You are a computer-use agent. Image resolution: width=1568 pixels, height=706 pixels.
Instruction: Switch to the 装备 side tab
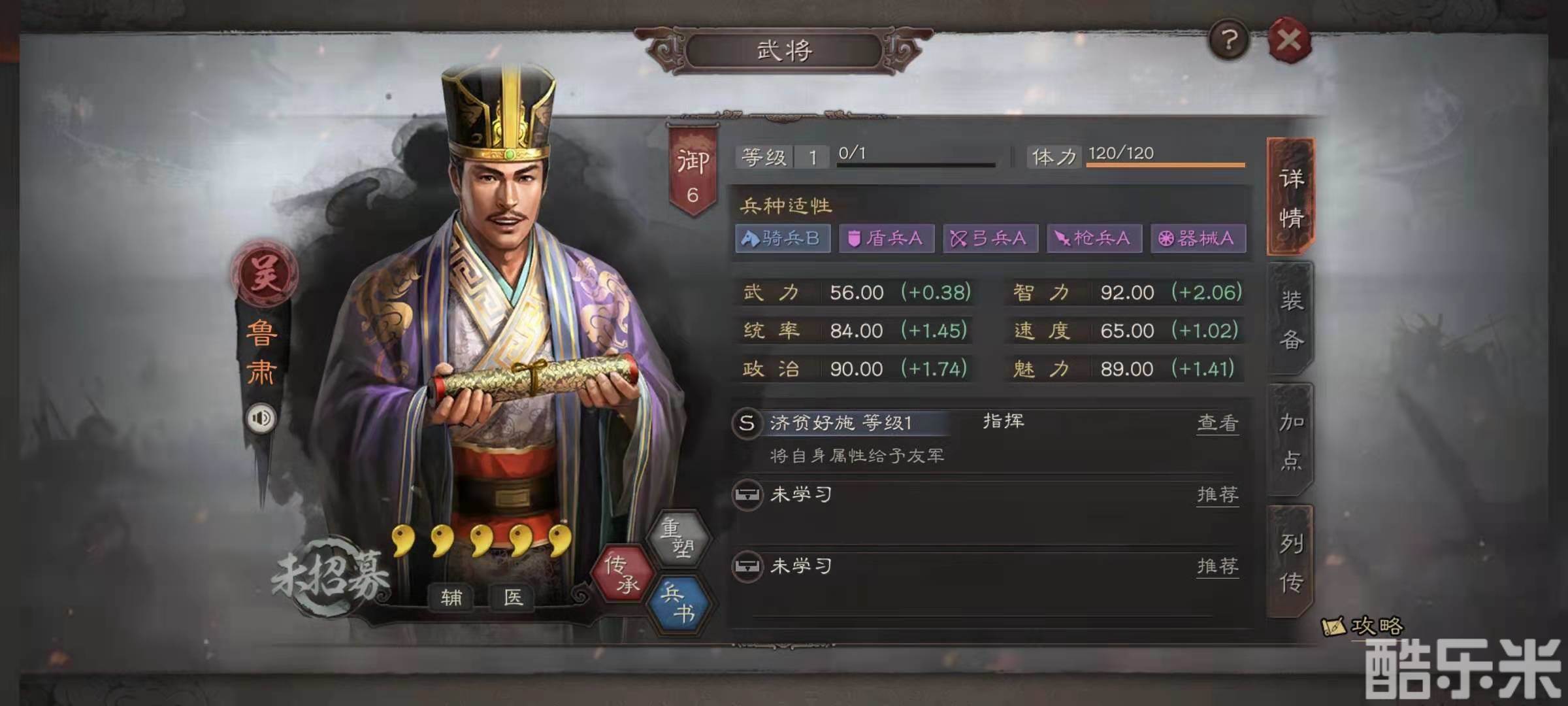click(1290, 319)
